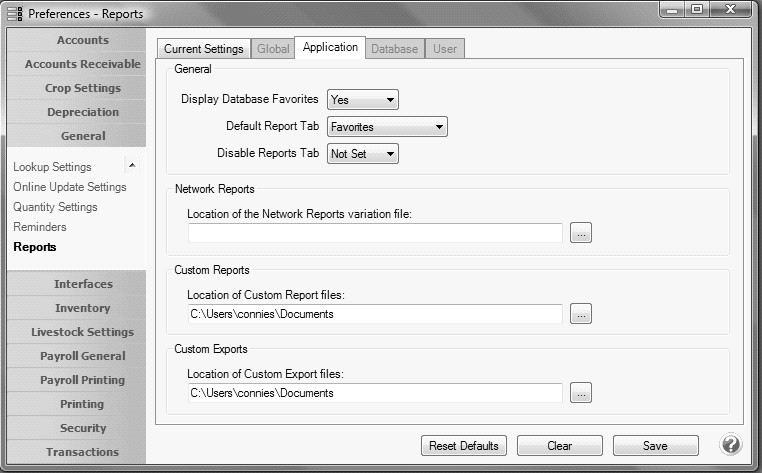Select Lookup Settings in sidebar
This screenshot has width=762, height=473.
pos(52,167)
